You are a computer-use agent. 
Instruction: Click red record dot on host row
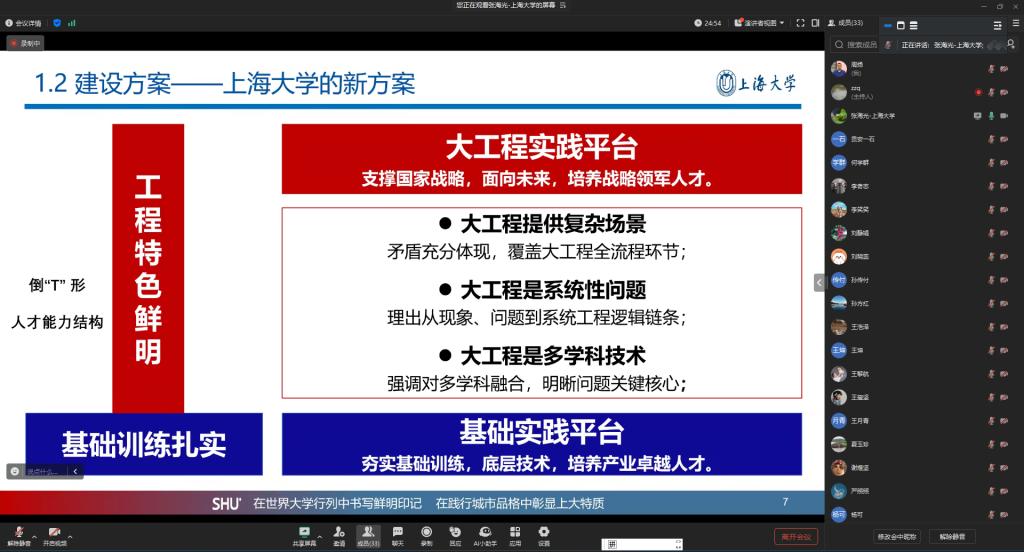pos(978,92)
